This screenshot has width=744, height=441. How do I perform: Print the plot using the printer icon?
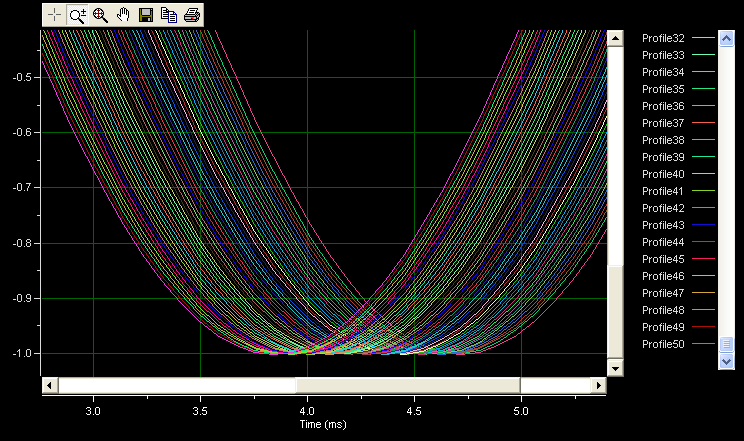tap(192, 15)
